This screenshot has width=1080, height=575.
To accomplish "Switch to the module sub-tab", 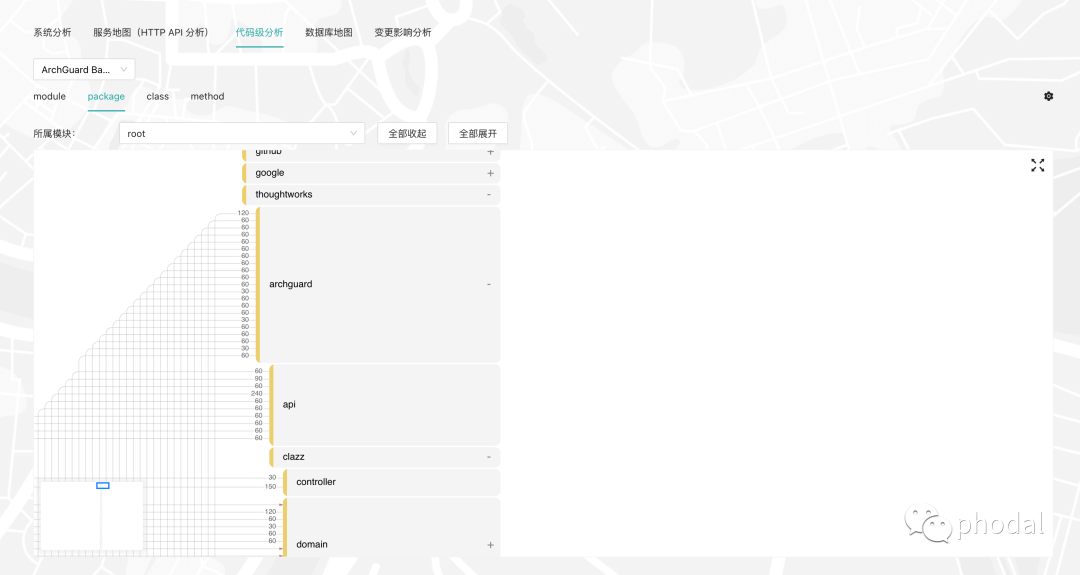I will (50, 96).
